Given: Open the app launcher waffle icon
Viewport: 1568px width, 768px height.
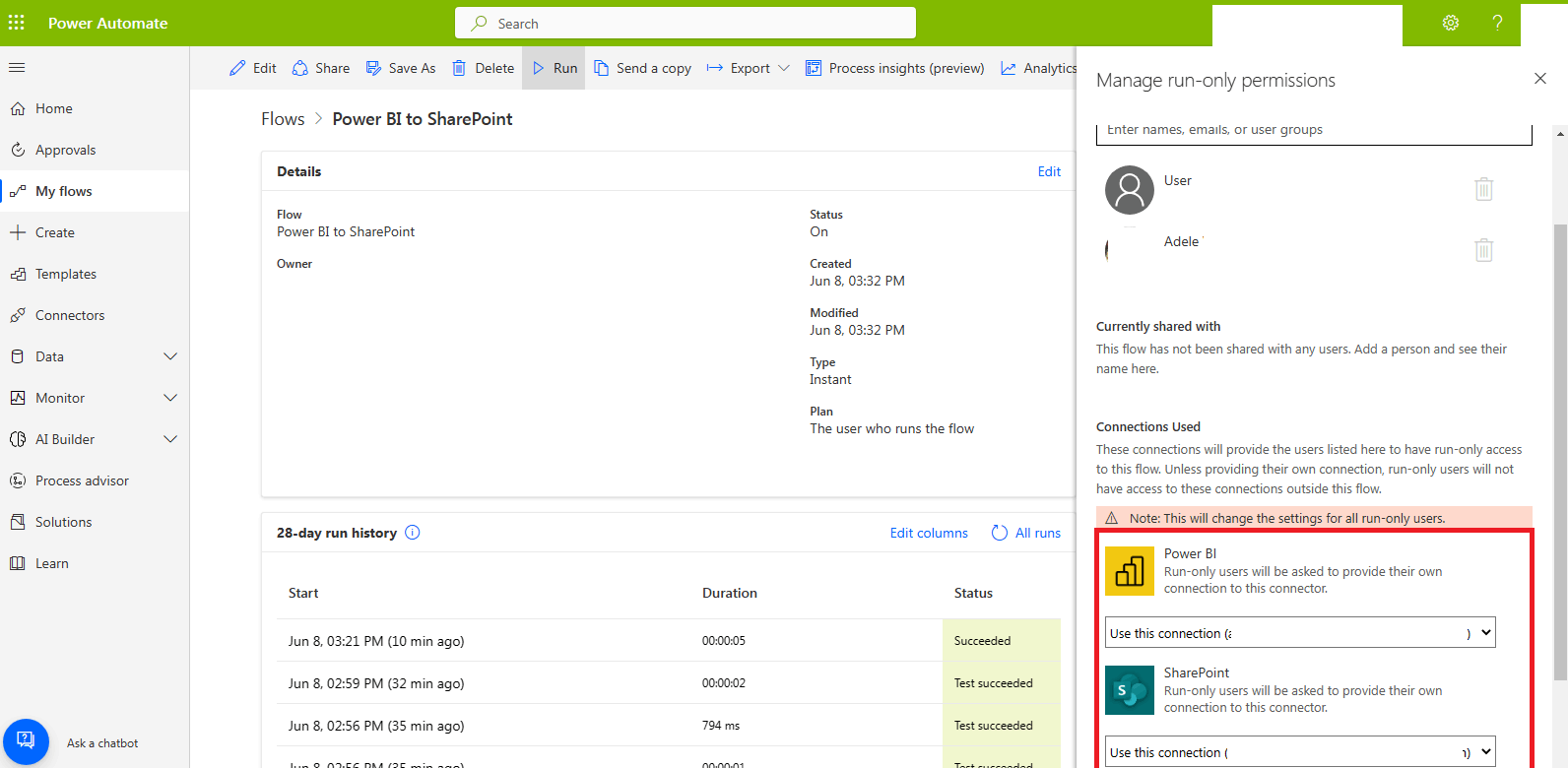Looking at the screenshot, I should 17,23.
